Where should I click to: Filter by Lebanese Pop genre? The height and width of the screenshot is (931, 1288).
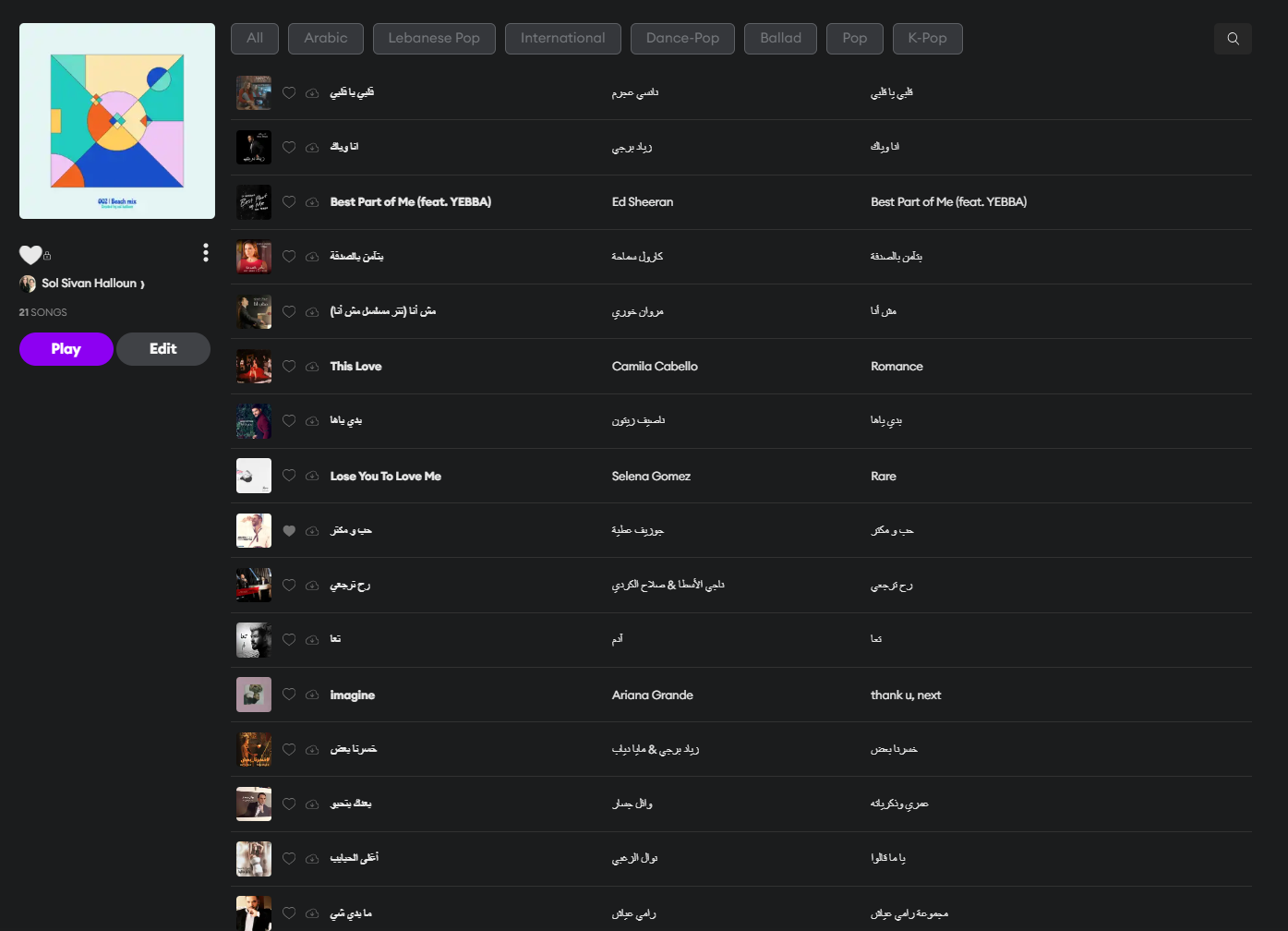434,39
